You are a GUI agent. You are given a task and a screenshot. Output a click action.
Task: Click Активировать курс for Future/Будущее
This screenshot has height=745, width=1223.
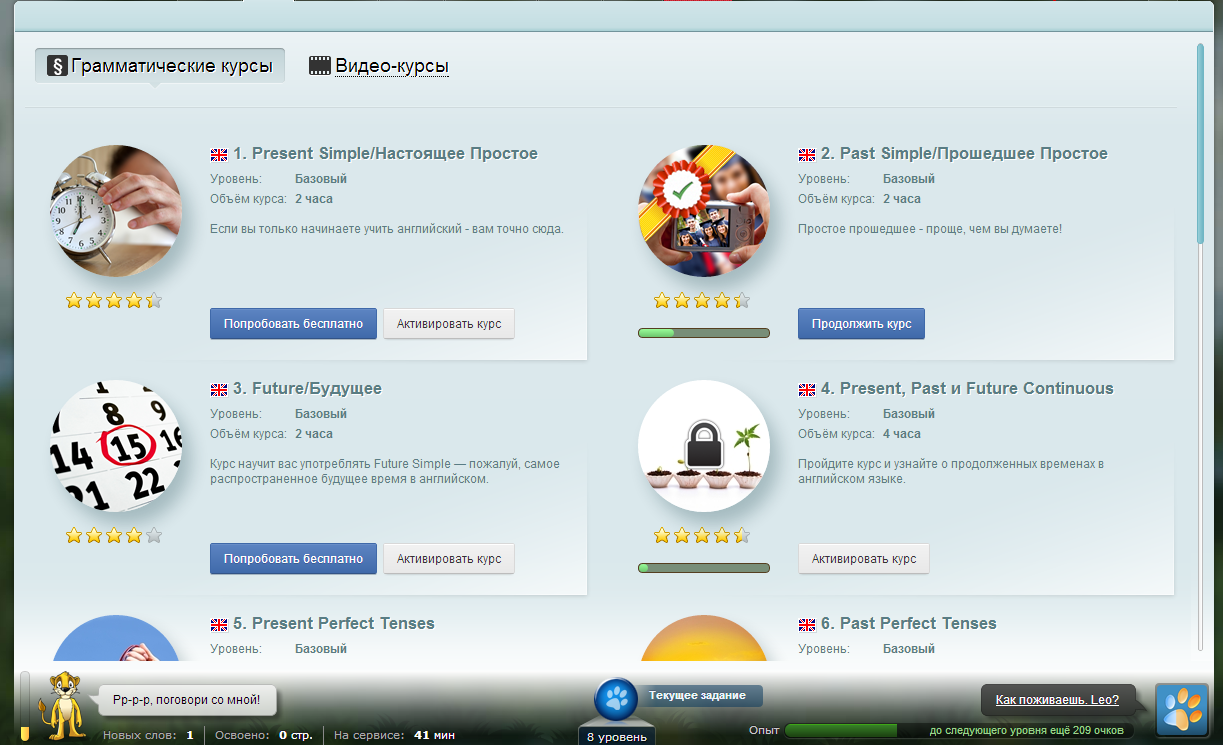pos(449,559)
